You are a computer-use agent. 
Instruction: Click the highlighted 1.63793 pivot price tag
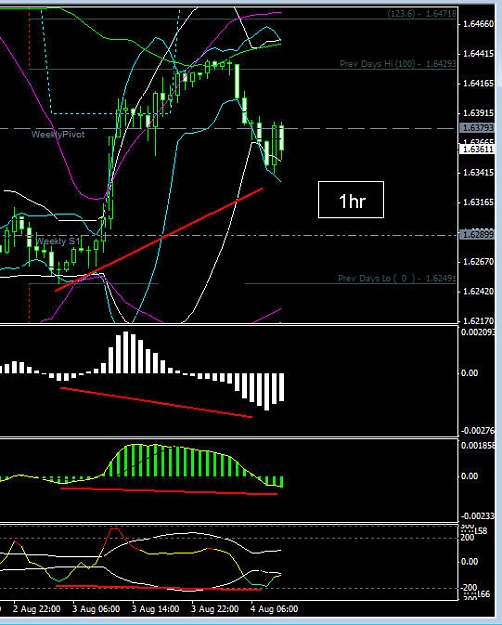(477, 128)
